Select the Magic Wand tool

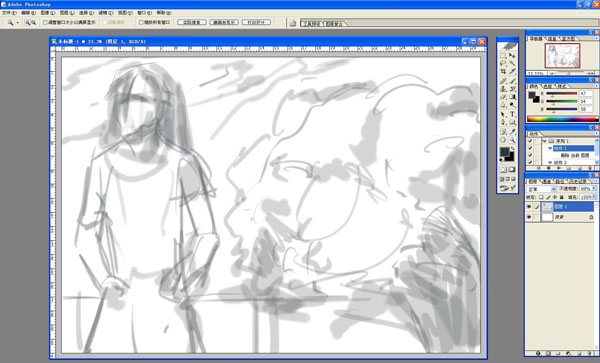512,64
